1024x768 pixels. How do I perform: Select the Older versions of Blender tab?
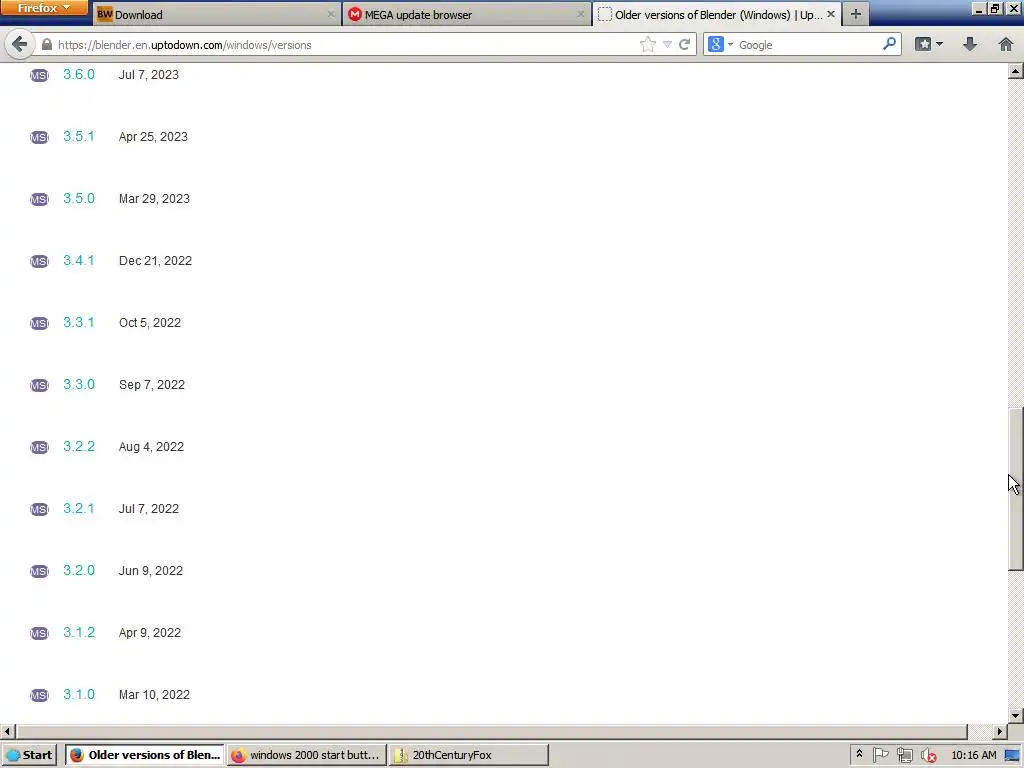point(716,14)
